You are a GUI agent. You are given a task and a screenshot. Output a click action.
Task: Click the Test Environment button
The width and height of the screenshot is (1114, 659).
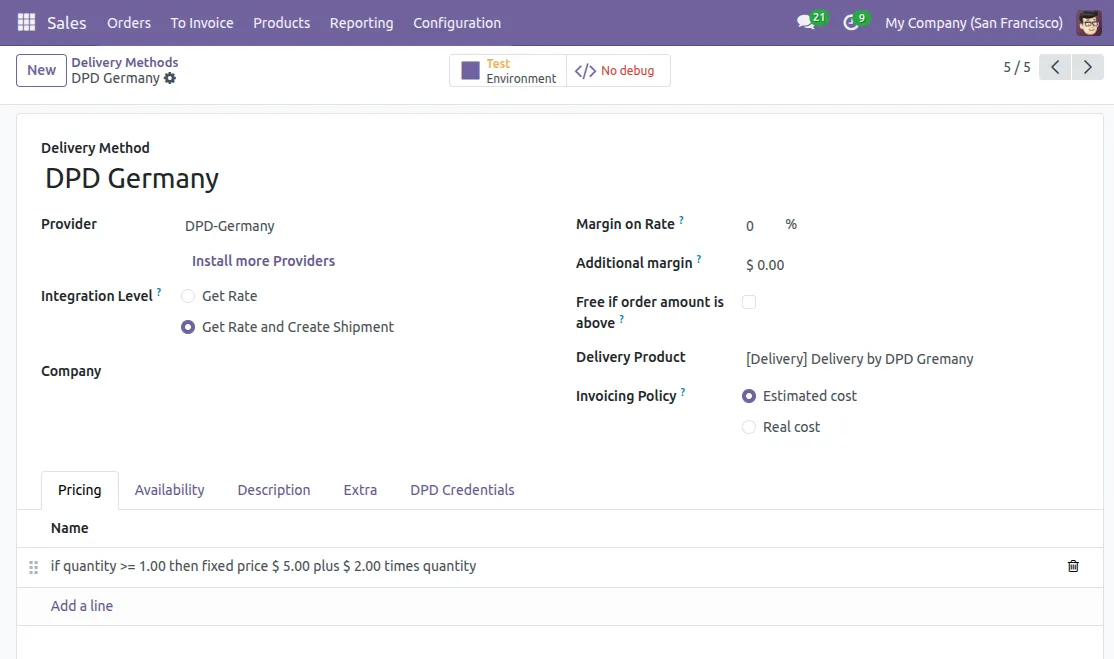(x=508, y=70)
